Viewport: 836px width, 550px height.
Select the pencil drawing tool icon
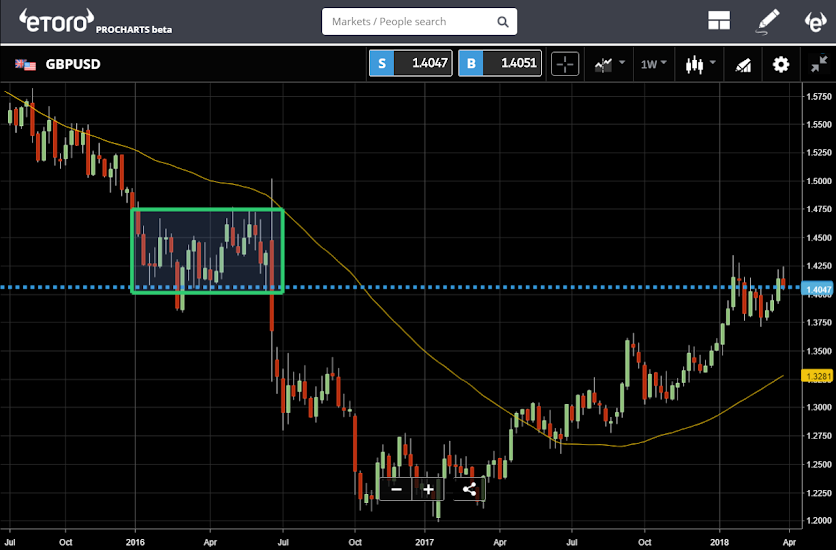click(x=768, y=22)
